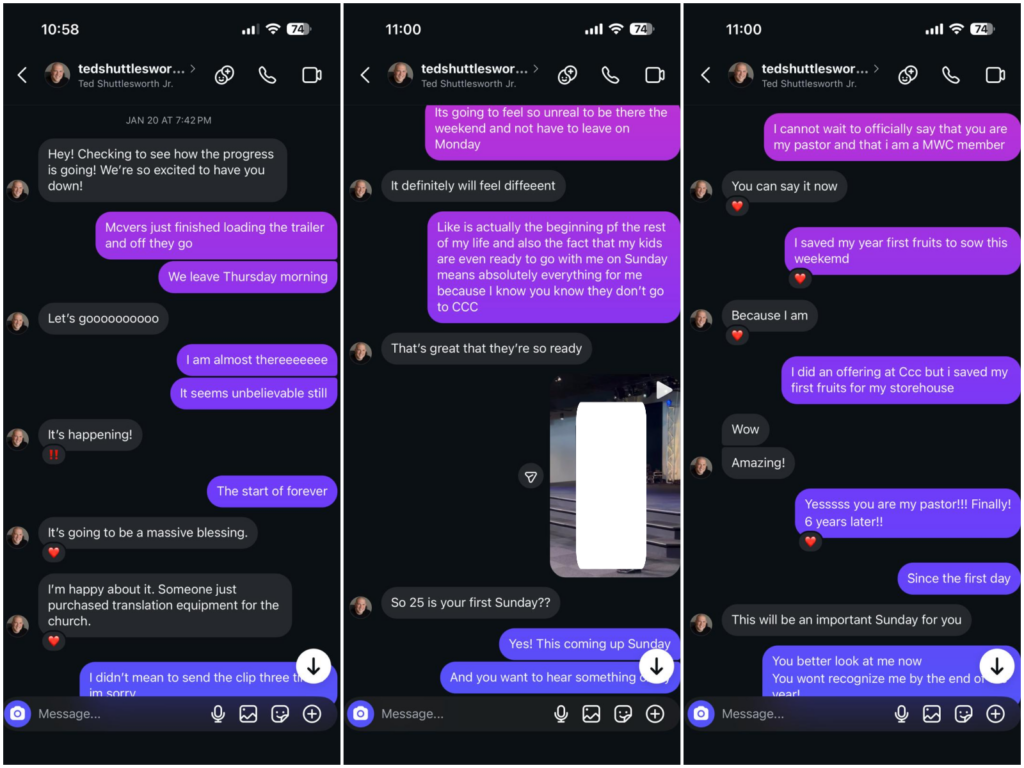Tap heart reaction under "Because I am"
This screenshot has width=1024, height=768.
coord(737,335)
